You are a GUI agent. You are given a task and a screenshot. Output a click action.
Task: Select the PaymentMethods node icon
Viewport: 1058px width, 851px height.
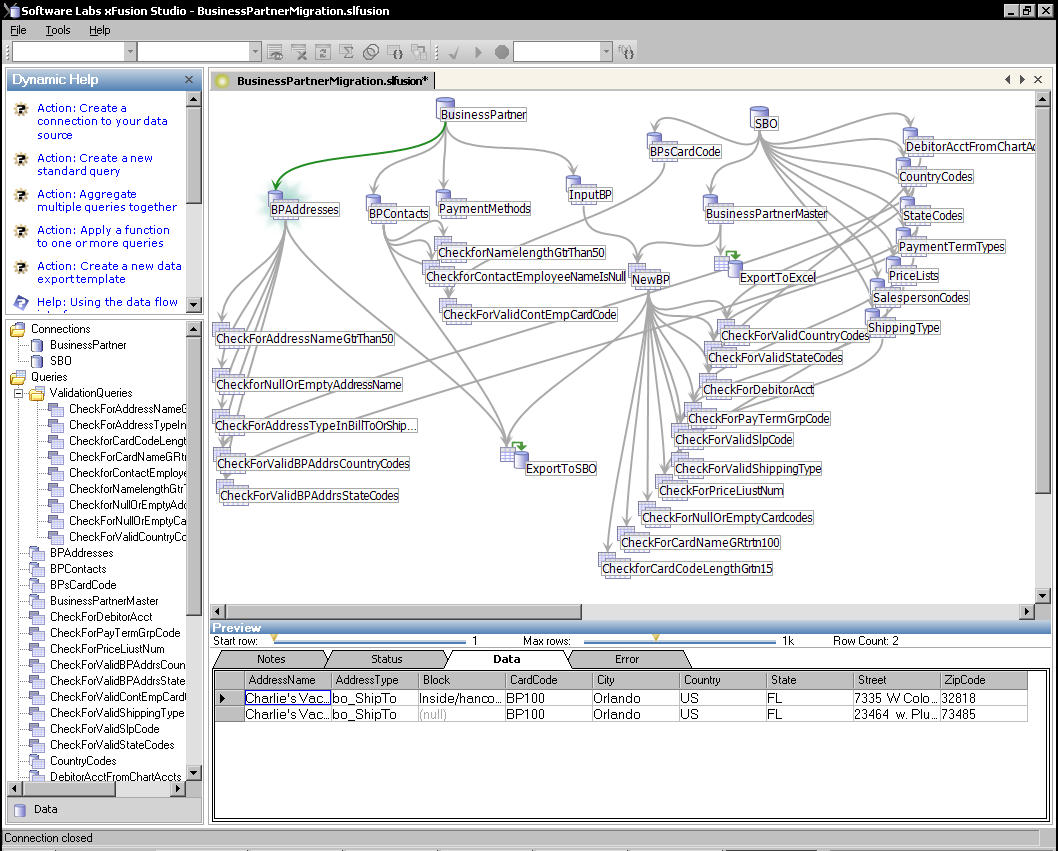pos(444,196)
